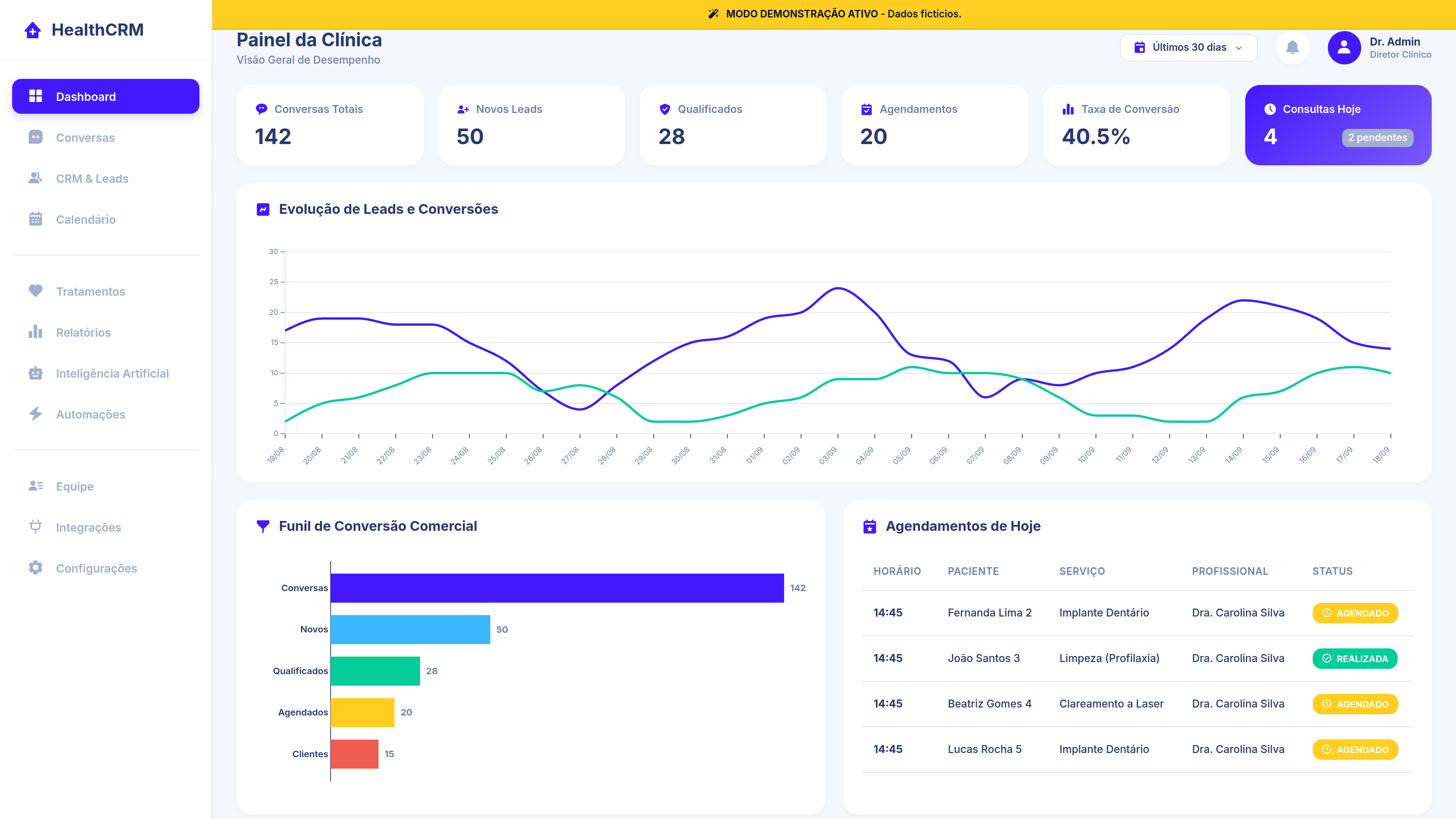
Task: Click the 2 pendentes badge
Action: point(1378,137)
